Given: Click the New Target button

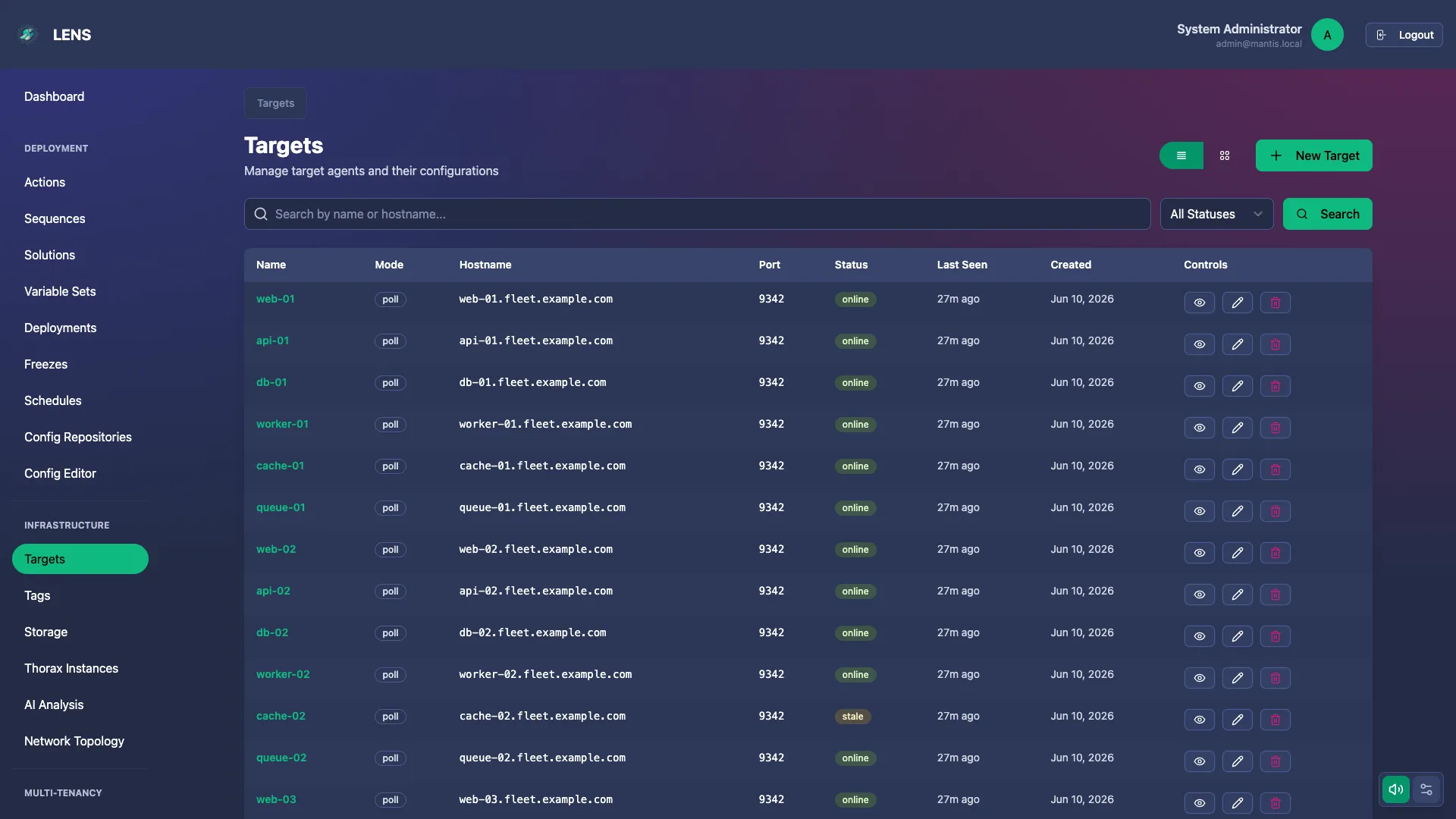Looking at the screenshot, I should tap(1313, 155).
